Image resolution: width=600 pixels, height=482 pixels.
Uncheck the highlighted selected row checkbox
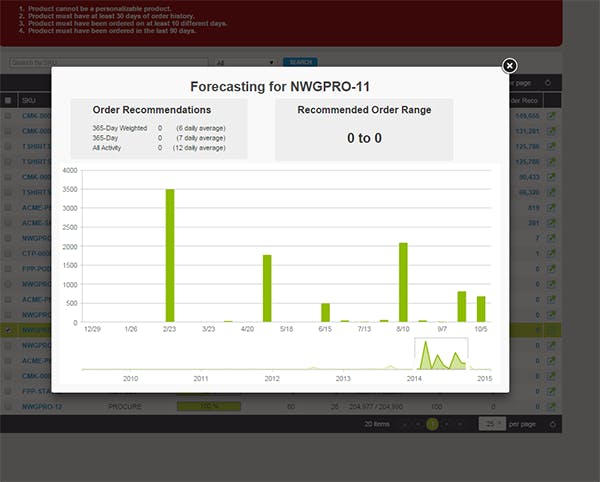click(x=8, y=330)
